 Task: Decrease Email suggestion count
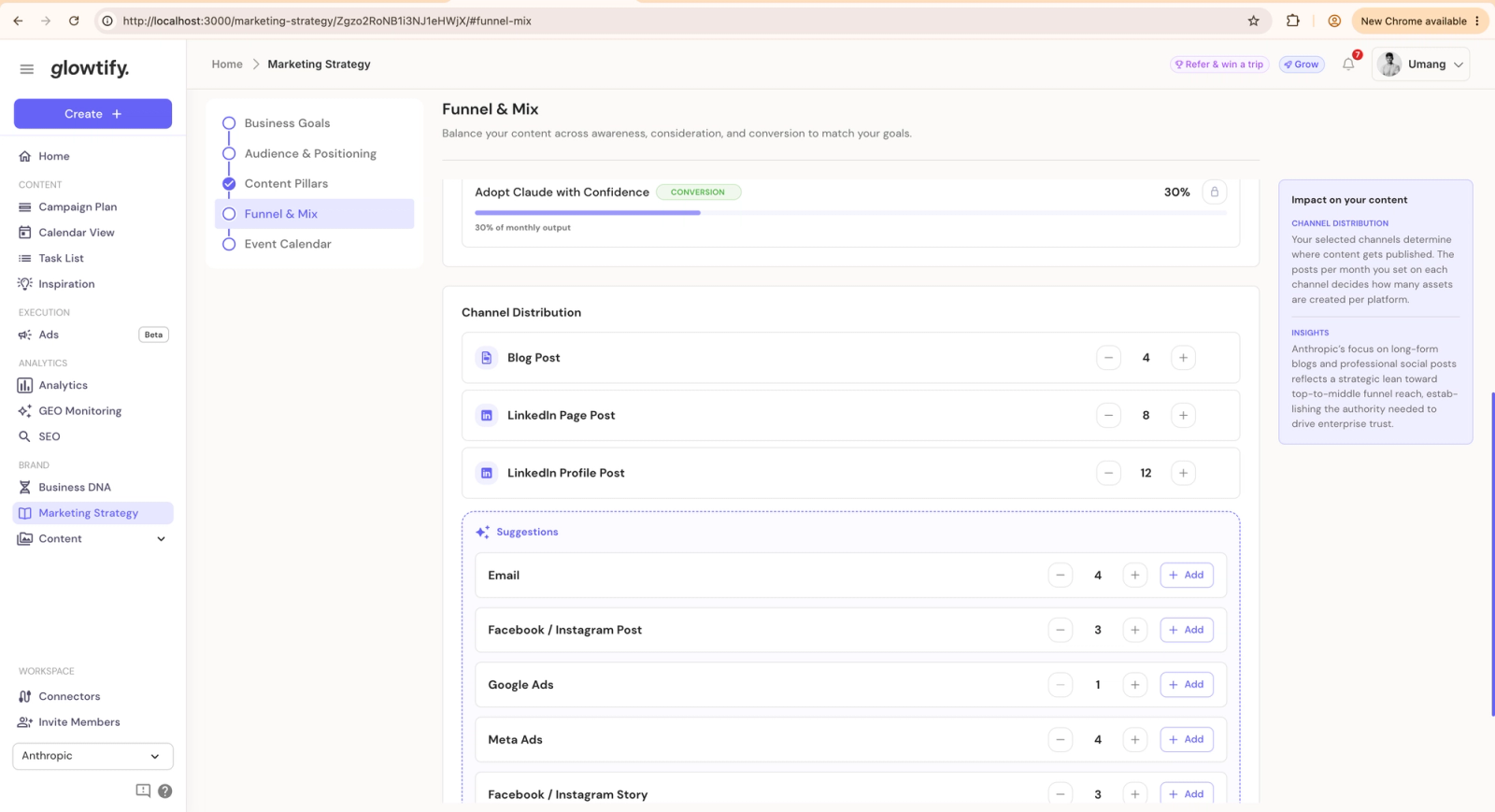point(1060,576)
